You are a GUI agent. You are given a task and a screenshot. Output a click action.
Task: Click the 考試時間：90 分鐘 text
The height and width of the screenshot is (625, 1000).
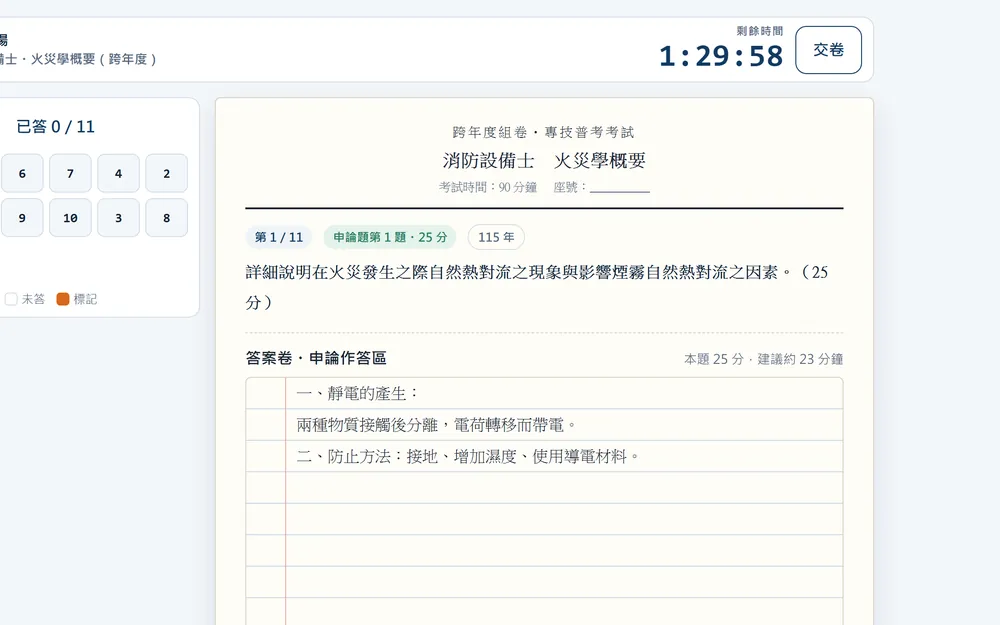[488, 188]
